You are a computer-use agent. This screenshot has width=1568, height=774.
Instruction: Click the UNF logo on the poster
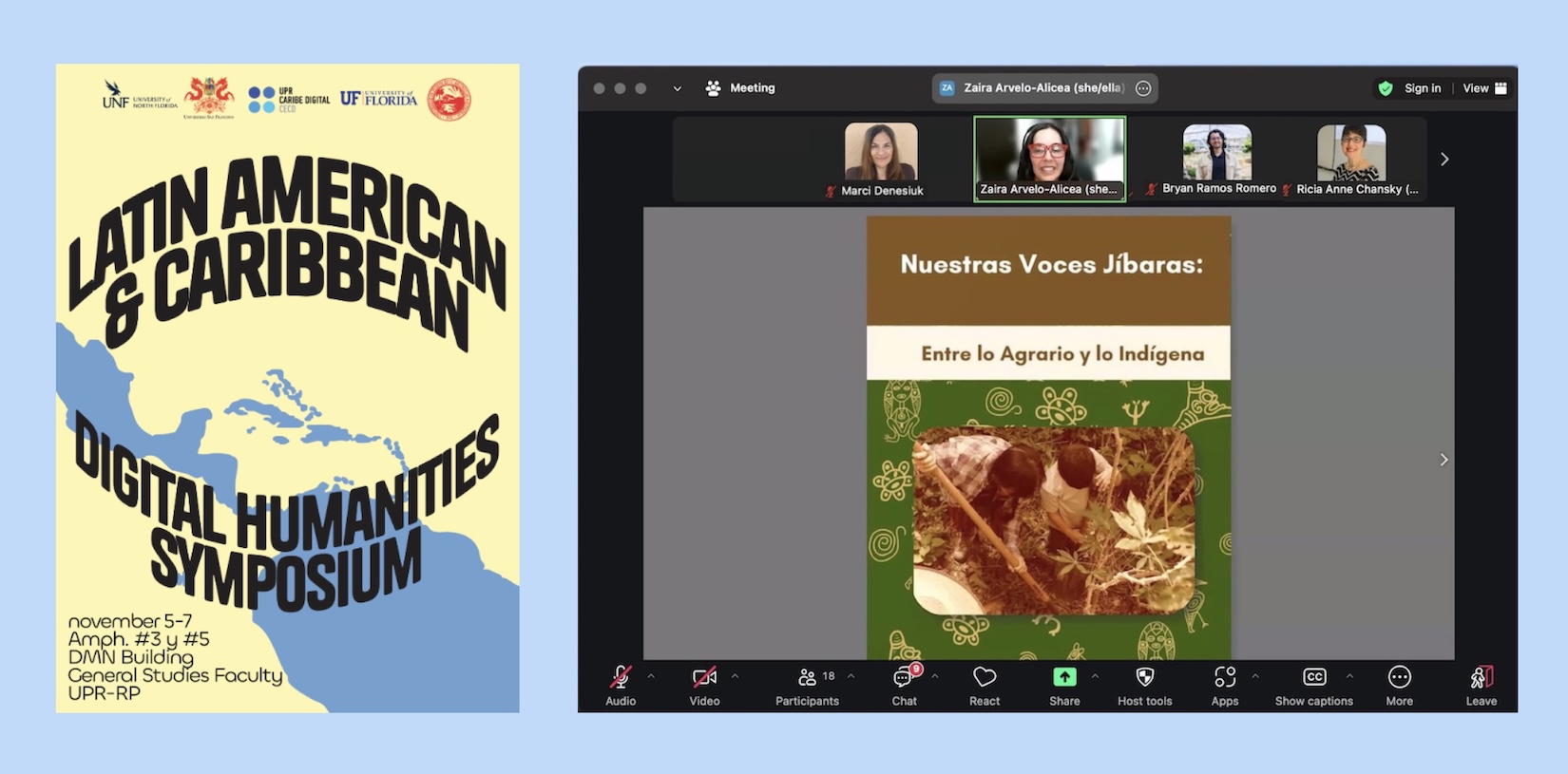(139, 96)
